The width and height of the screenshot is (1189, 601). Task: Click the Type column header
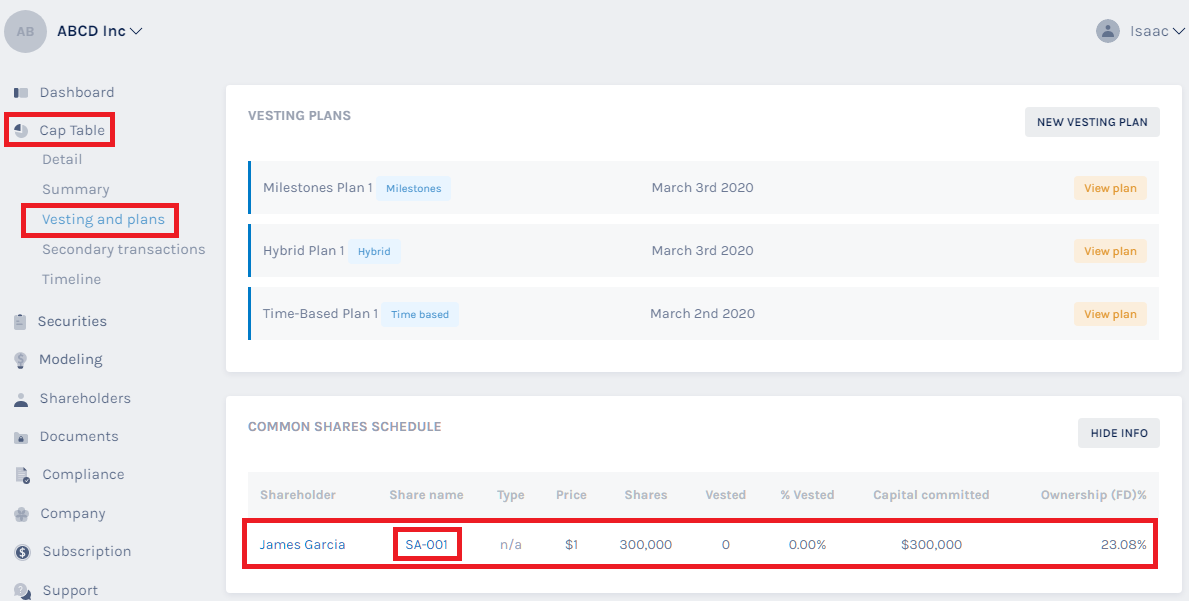tap(511, 495)
